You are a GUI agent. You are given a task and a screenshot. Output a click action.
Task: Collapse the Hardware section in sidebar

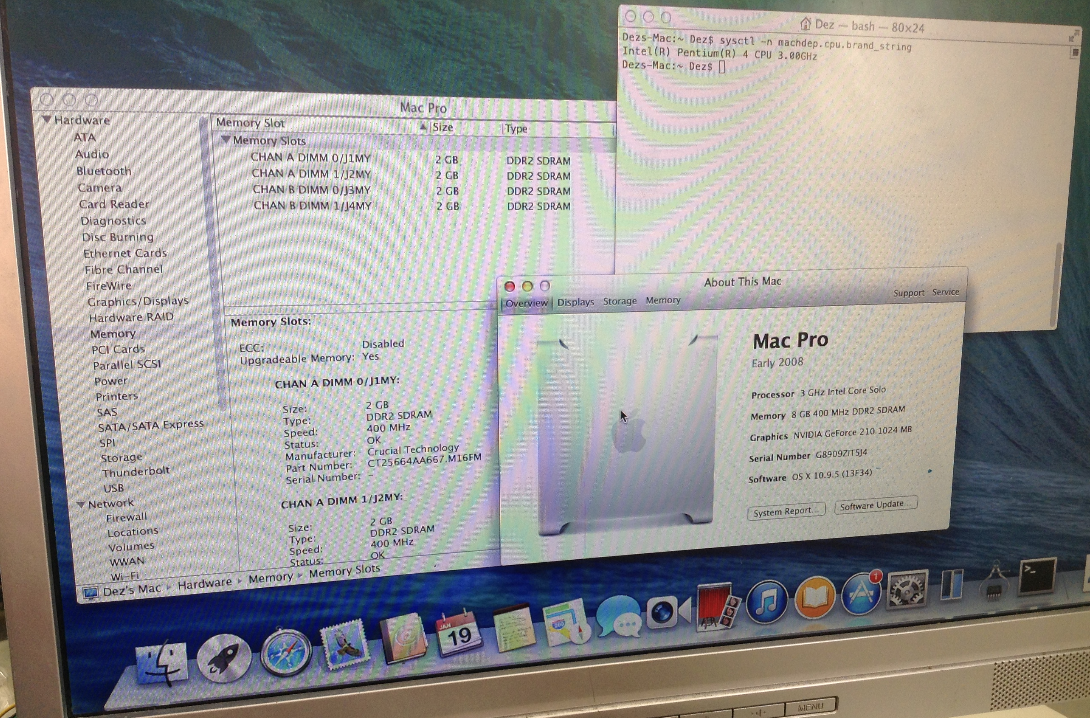coord(47,120)
